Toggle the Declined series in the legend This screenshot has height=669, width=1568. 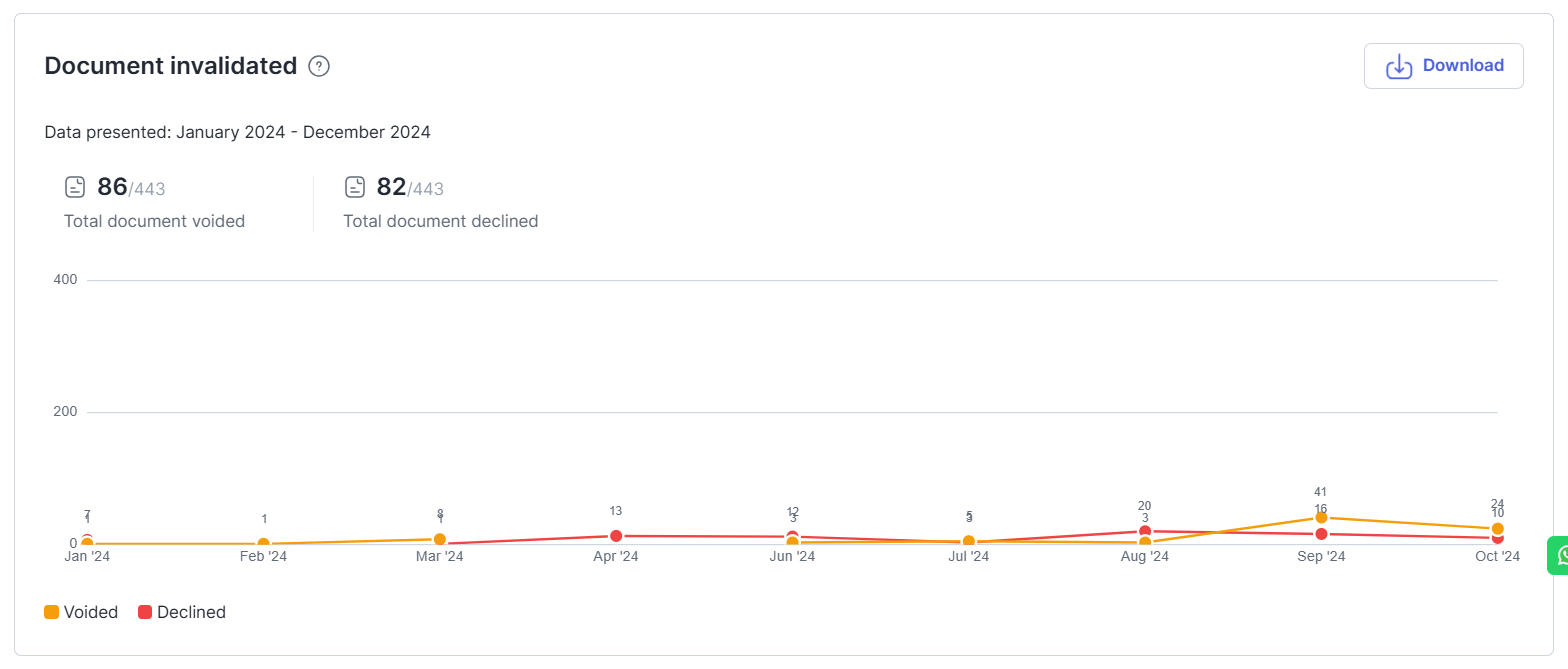coord(181,612)
